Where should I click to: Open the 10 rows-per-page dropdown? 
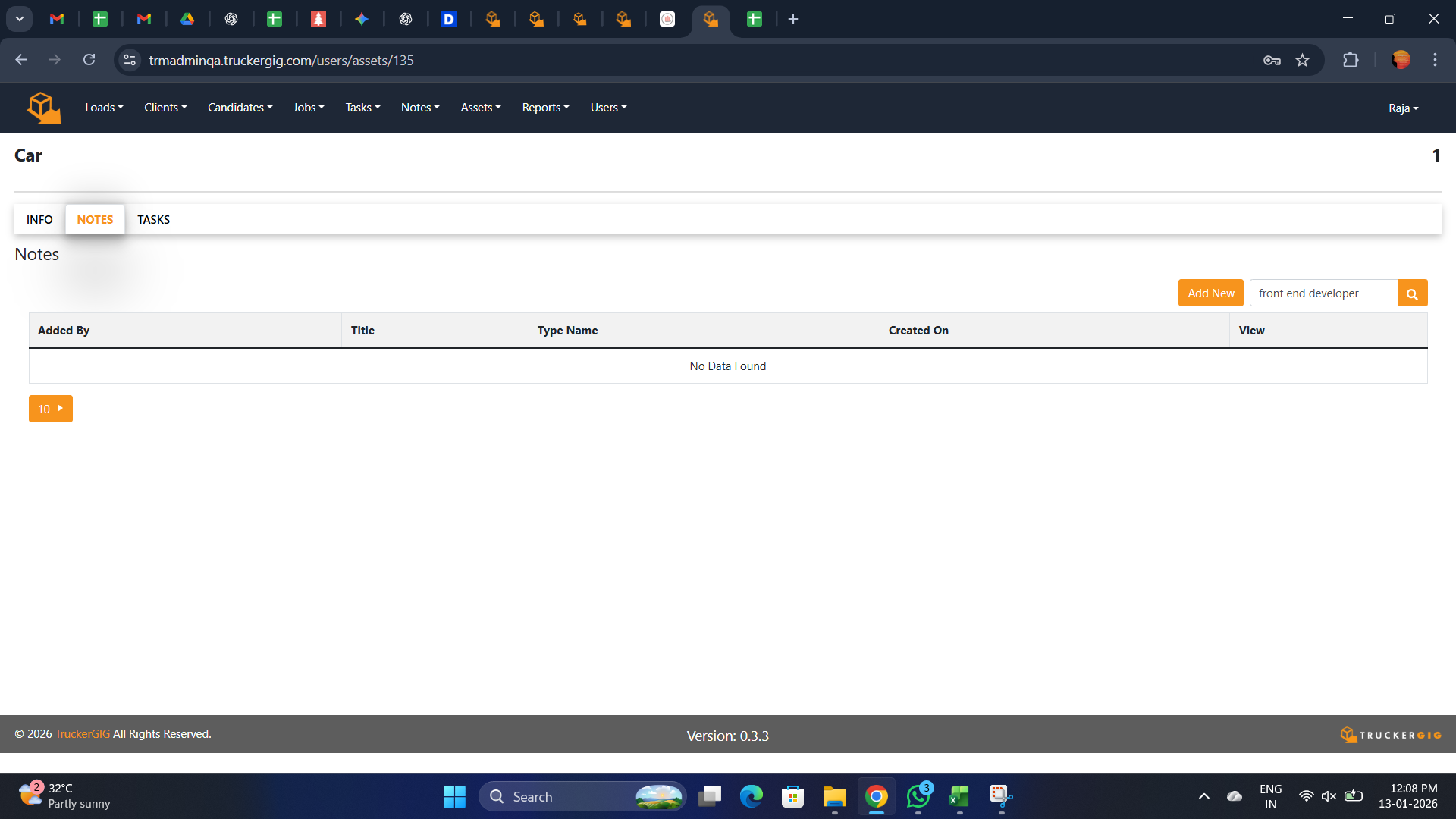click(x=51, y=409)
